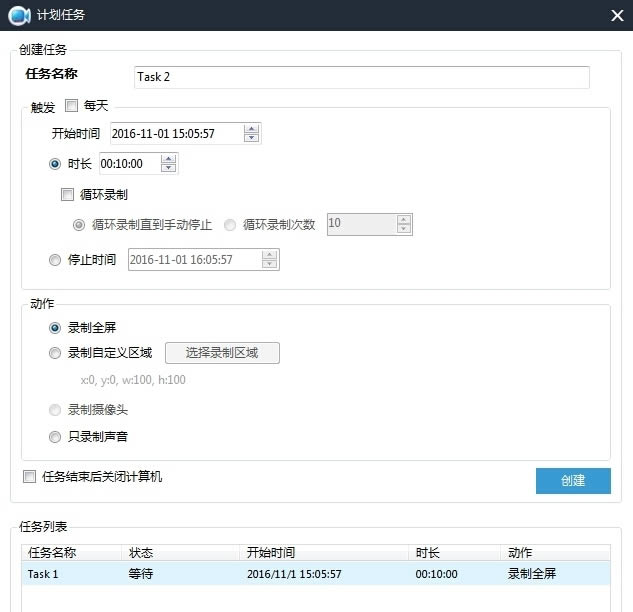Click the 选择录制区域 button
Screen dimensions: 633x612
[x=222, y=353]
